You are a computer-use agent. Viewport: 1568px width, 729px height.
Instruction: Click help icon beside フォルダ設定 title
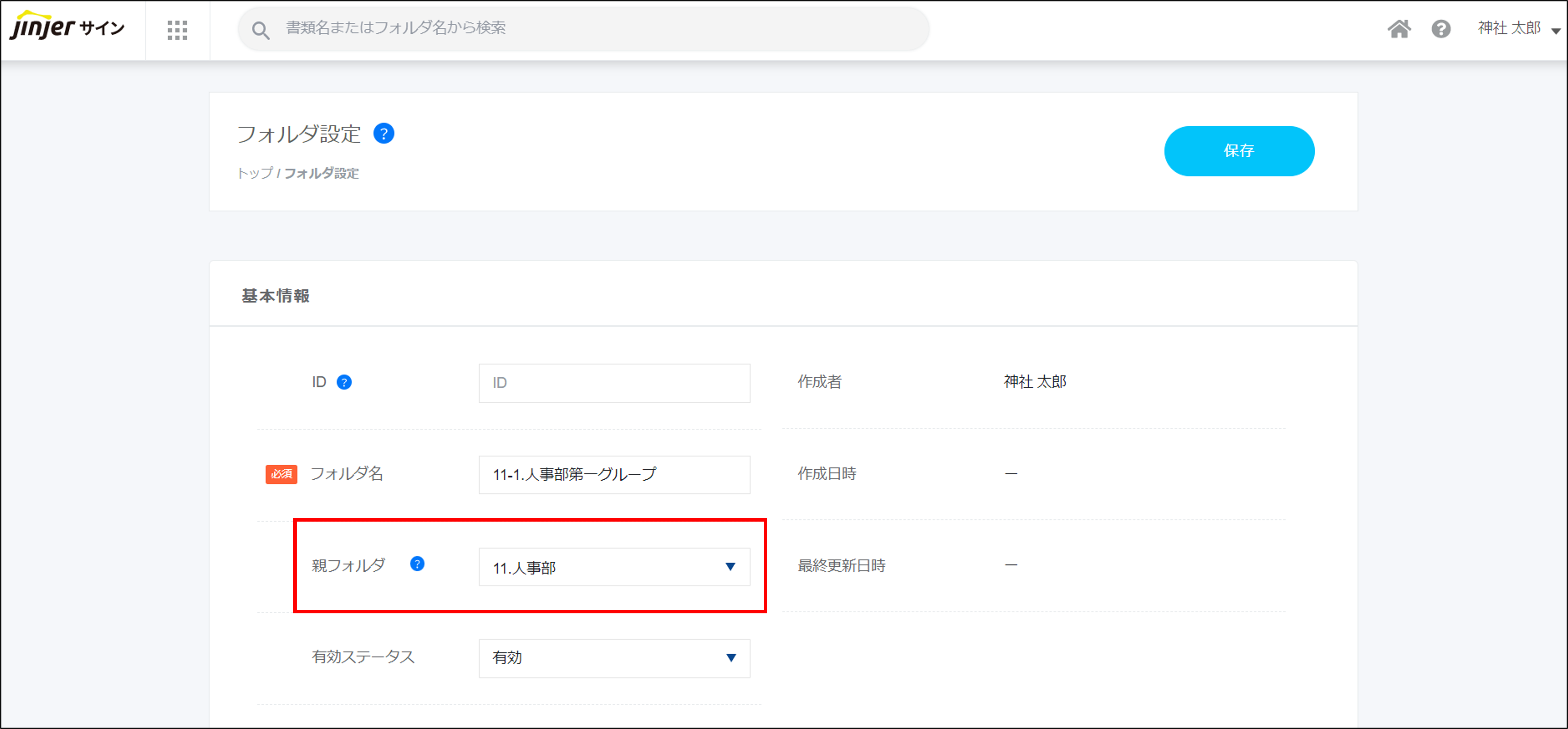383,133
